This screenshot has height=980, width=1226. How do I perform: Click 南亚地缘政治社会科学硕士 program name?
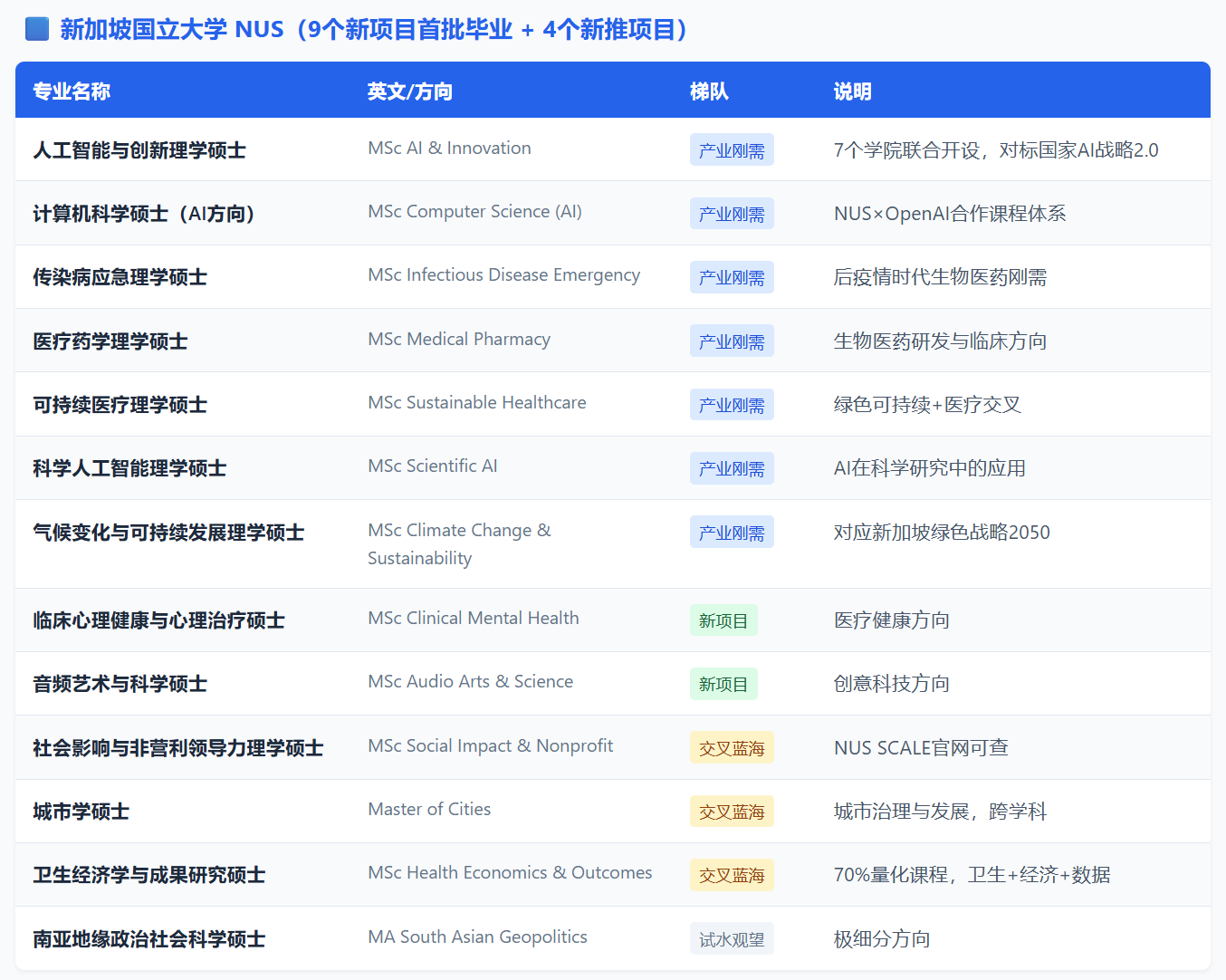pos(148,939)
